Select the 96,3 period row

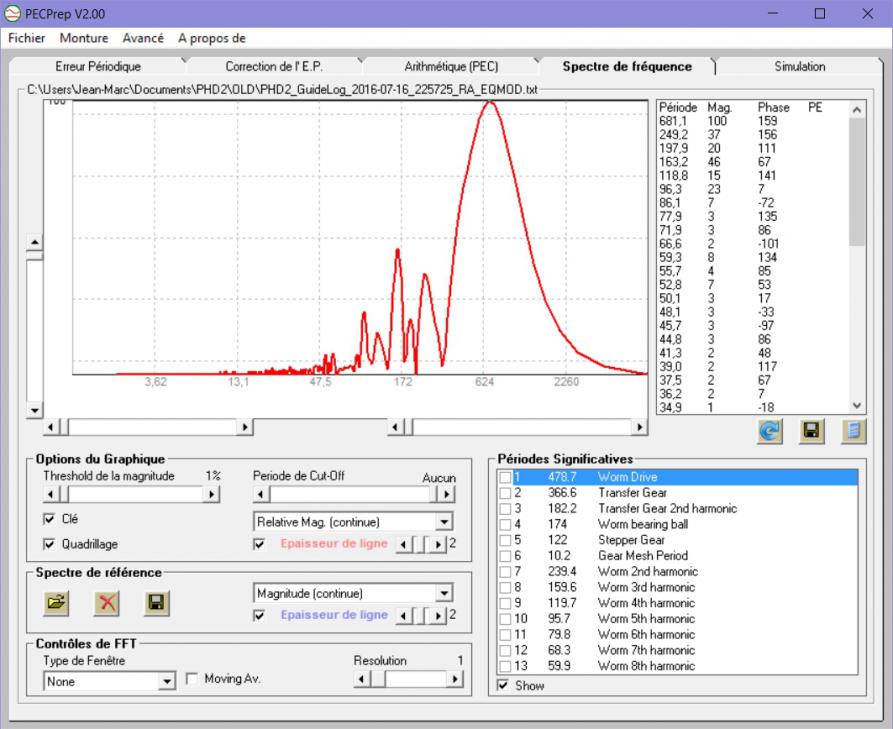pyautogui.click(x=752, y=189)
